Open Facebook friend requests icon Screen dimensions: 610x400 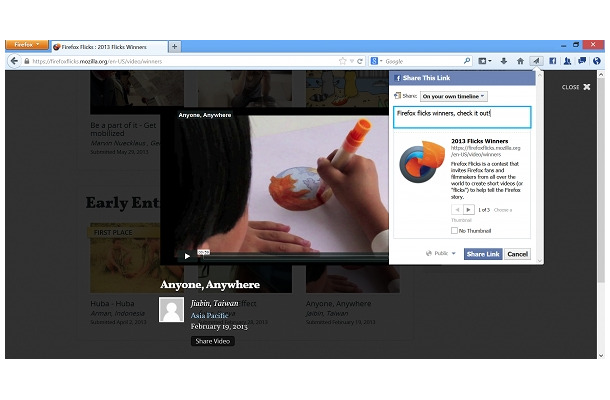click(567, 61)
